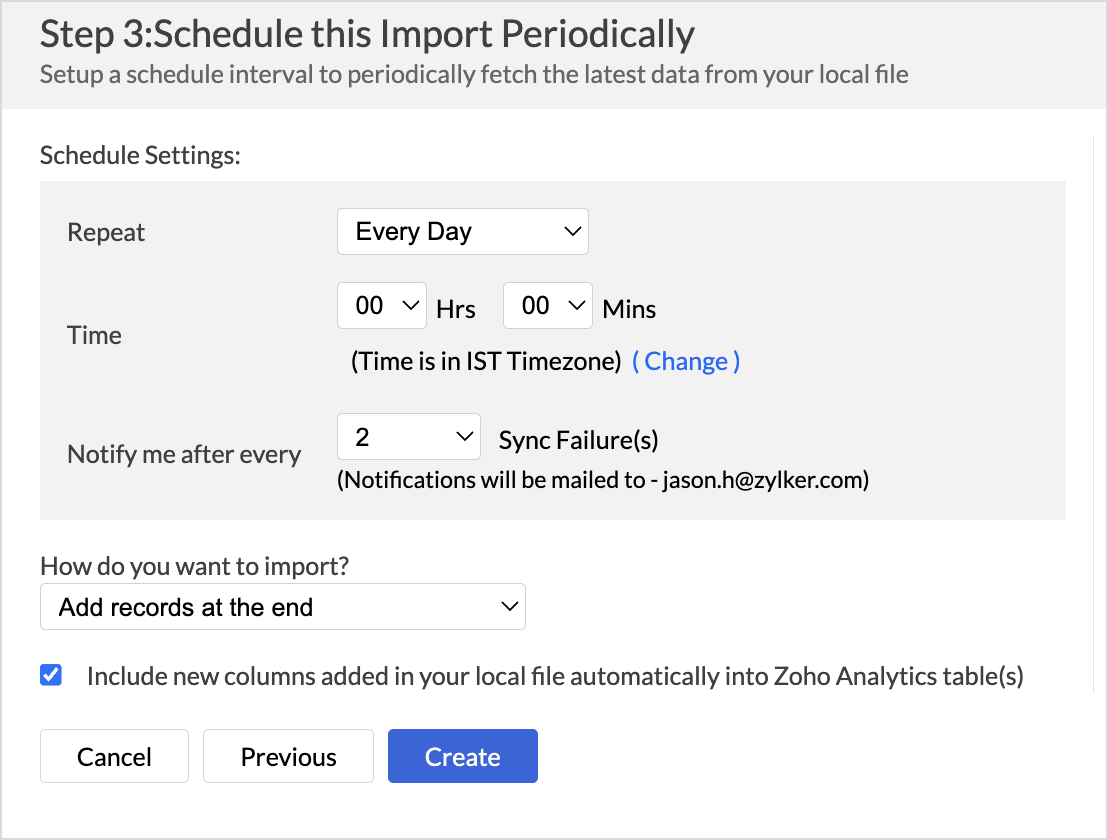Click the Change timezone link
Viewport: 1108px width, 840px height.
click(686, 362)
